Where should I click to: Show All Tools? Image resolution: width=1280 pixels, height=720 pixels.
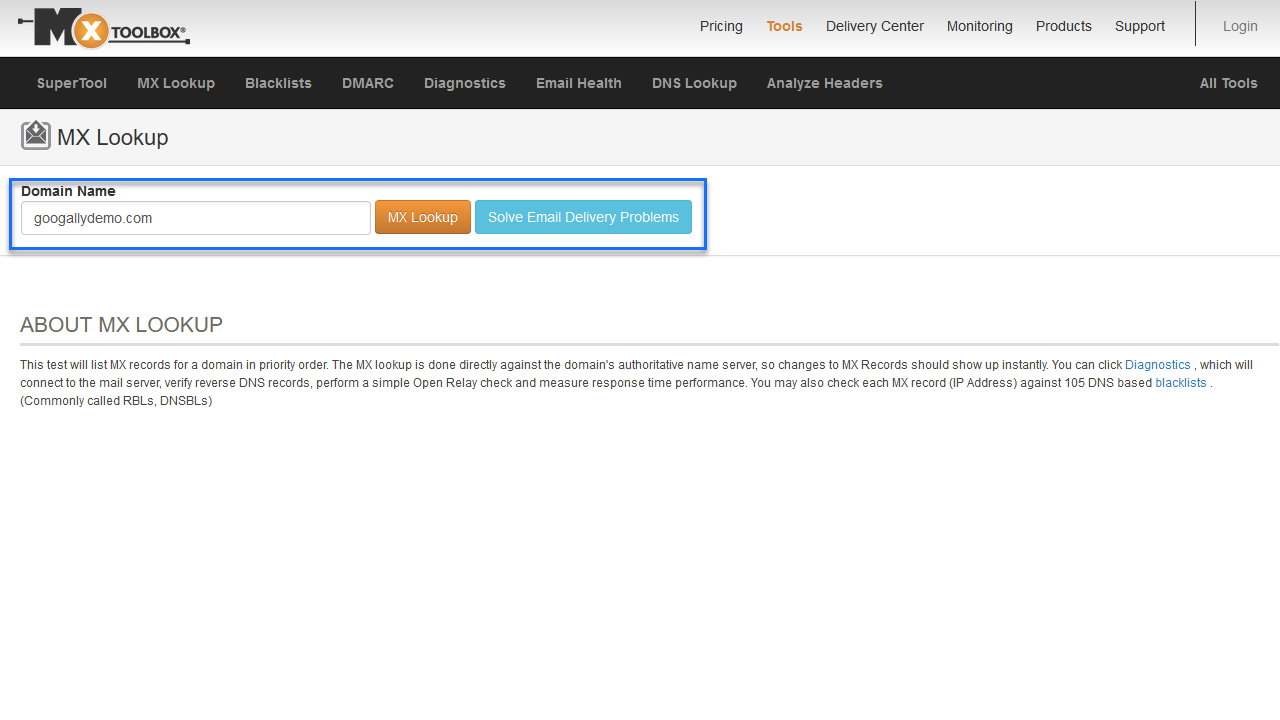1229,83
